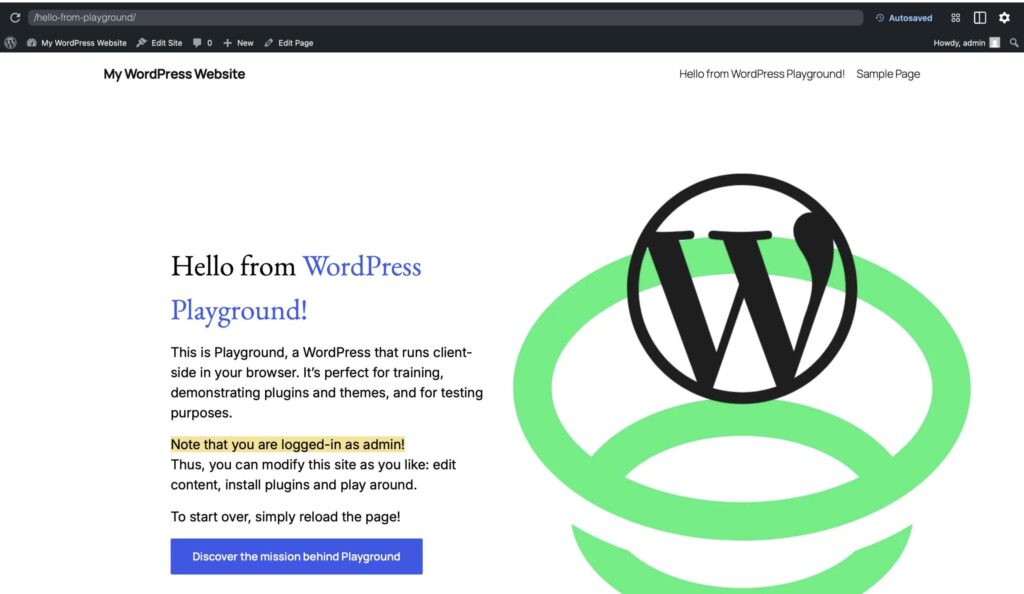Click the Autosaved status indicator
The height and width of the screenshot is (594, 1024).
(x=904, y=18)
